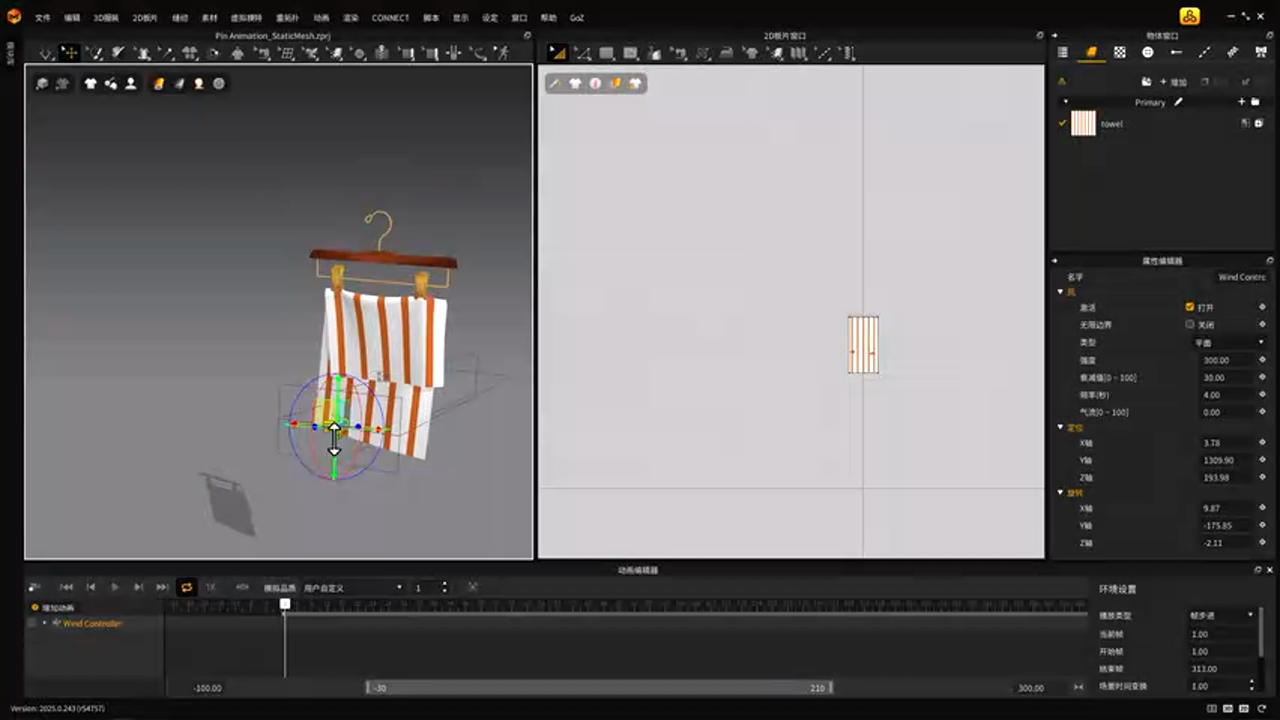Click the edit pattern arrow tool in 2D toolbar
Image resolution: width=1280 pixels, height=720 pixels.
(x=557, y=53)
